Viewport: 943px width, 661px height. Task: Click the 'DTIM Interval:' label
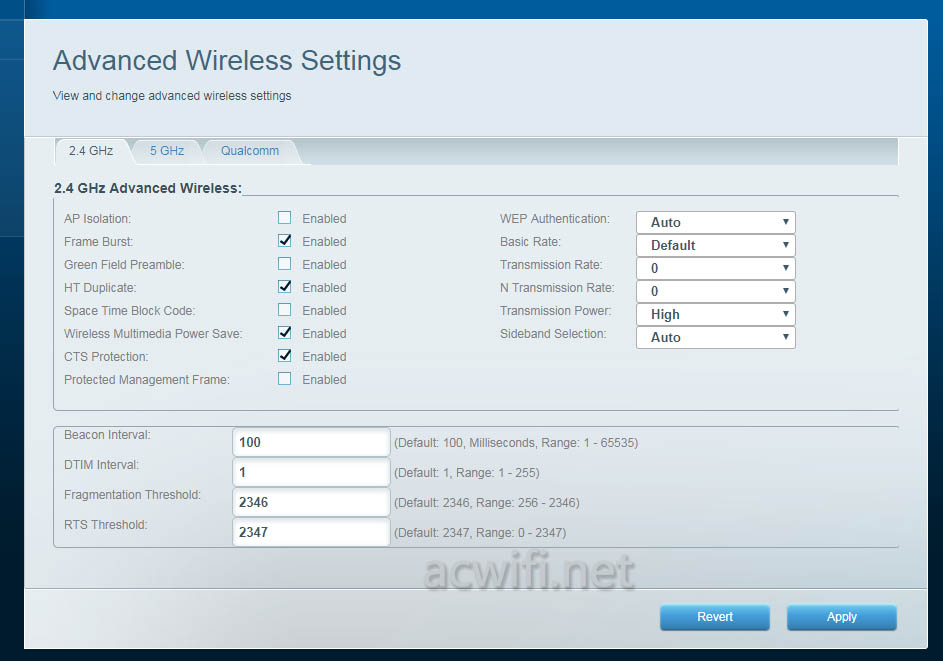click(101, 465)
